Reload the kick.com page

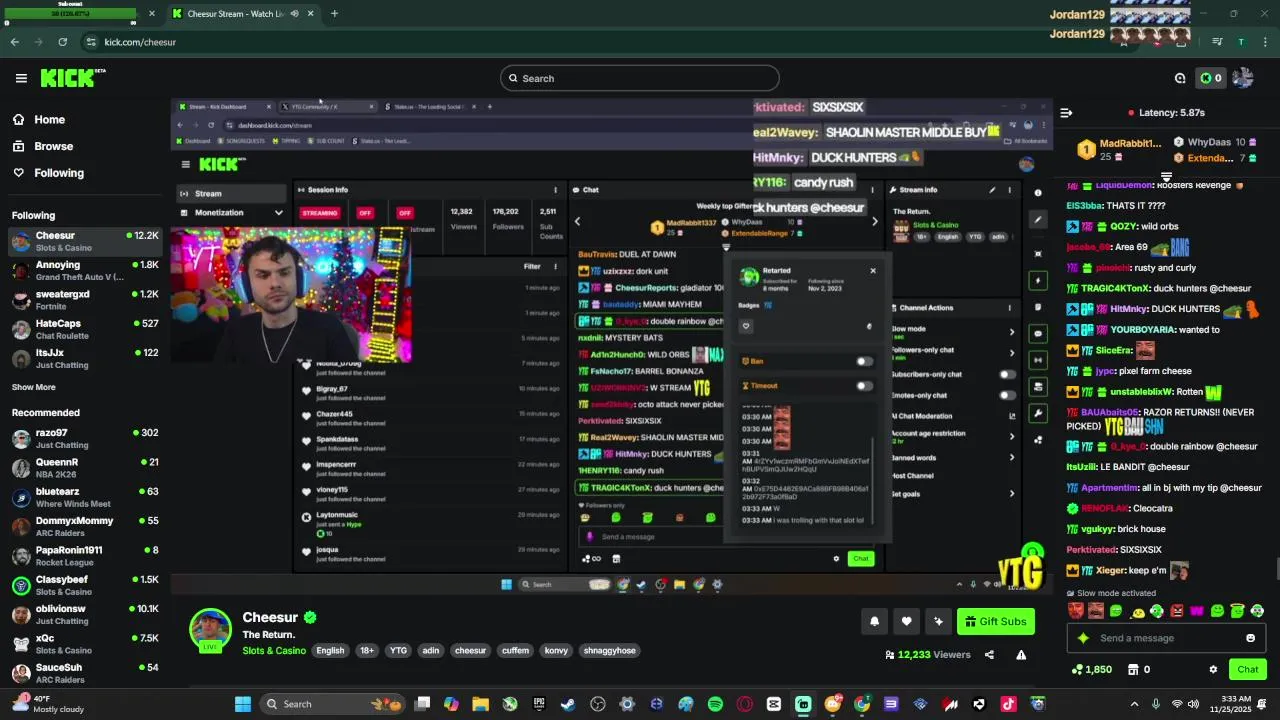click(62, 42)
